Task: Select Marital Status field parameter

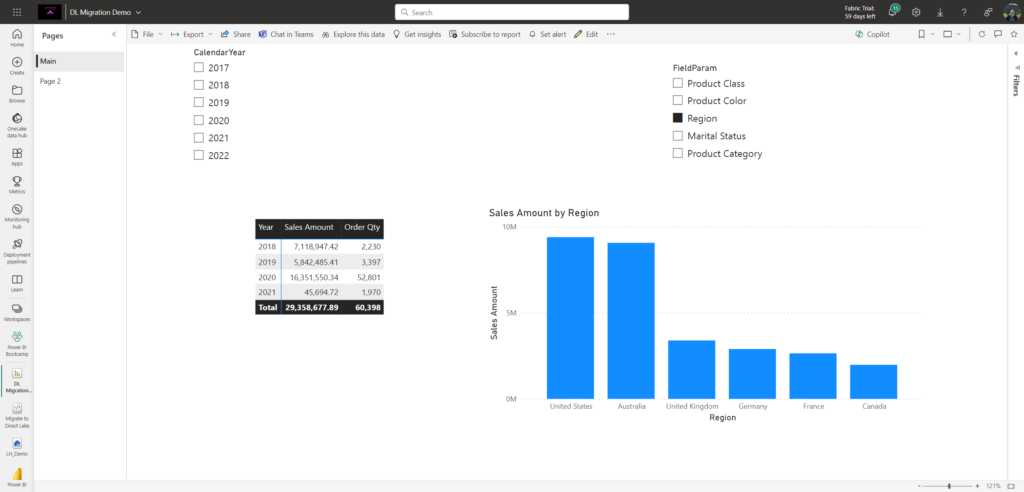Action: coord(678,136)
